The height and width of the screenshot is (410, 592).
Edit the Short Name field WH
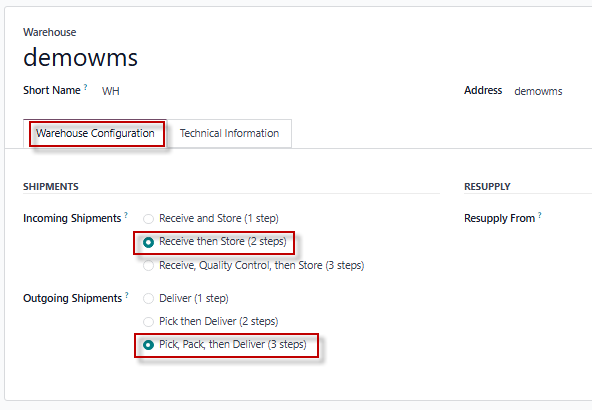(x=111, y=91)
